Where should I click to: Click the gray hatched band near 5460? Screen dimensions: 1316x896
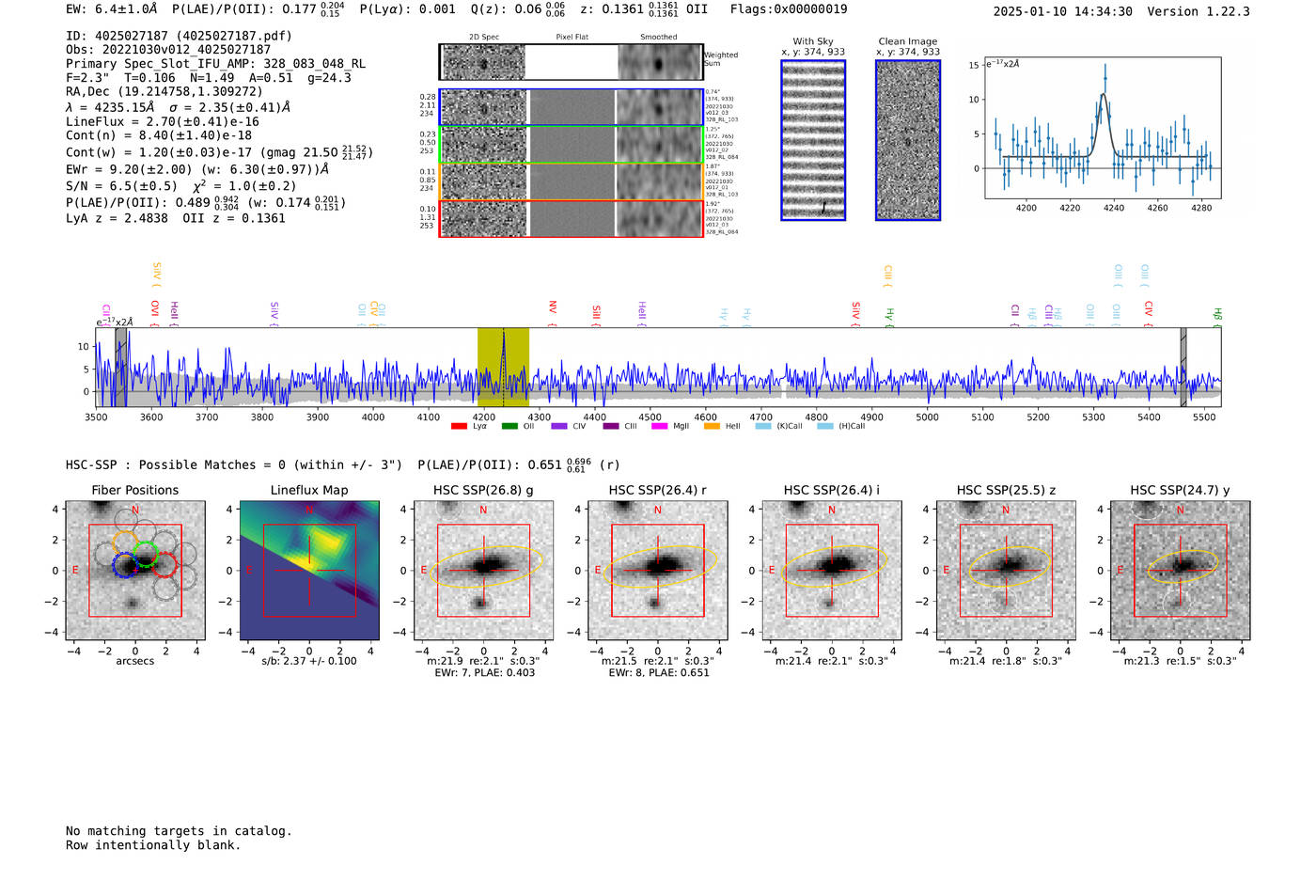pyautogui.click(x=1183, y=367)
